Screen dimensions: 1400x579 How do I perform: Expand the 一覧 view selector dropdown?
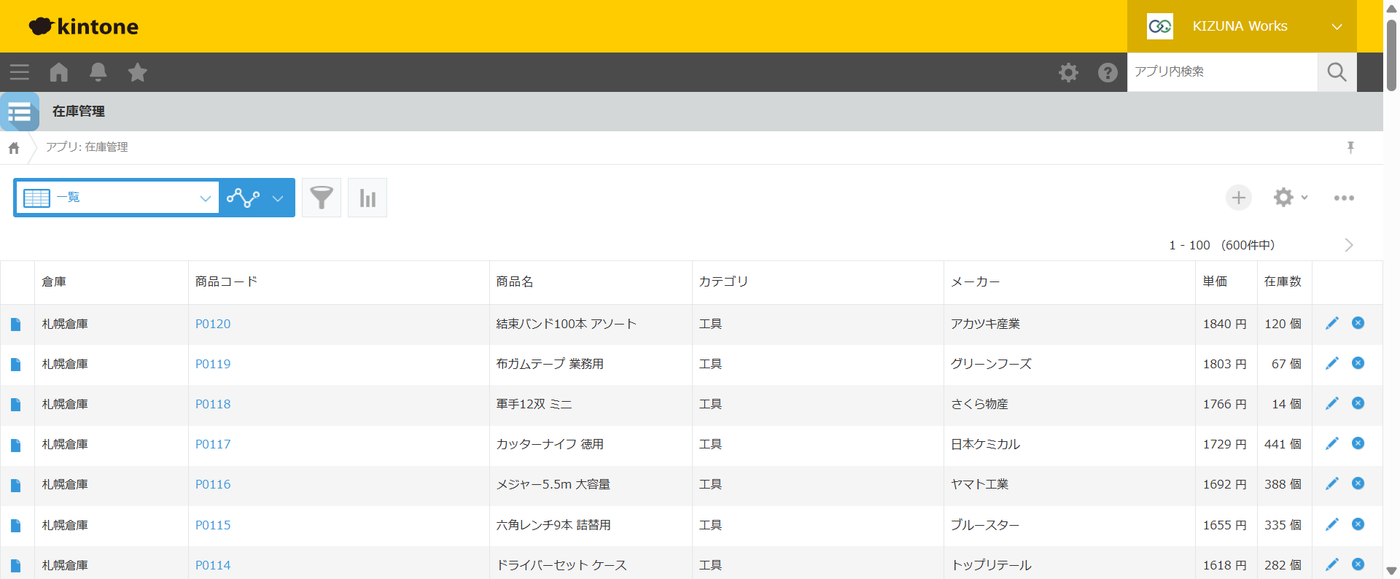[x=116, y=198]
